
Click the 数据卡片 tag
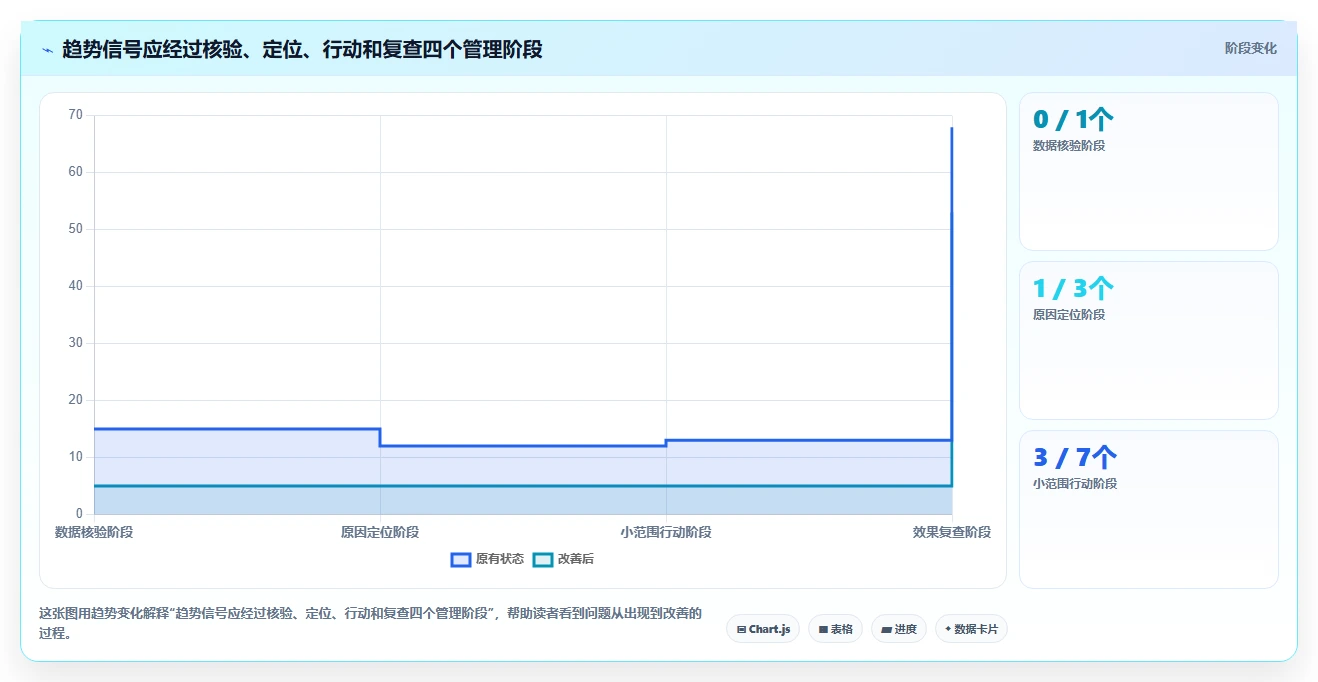point(971,629)
